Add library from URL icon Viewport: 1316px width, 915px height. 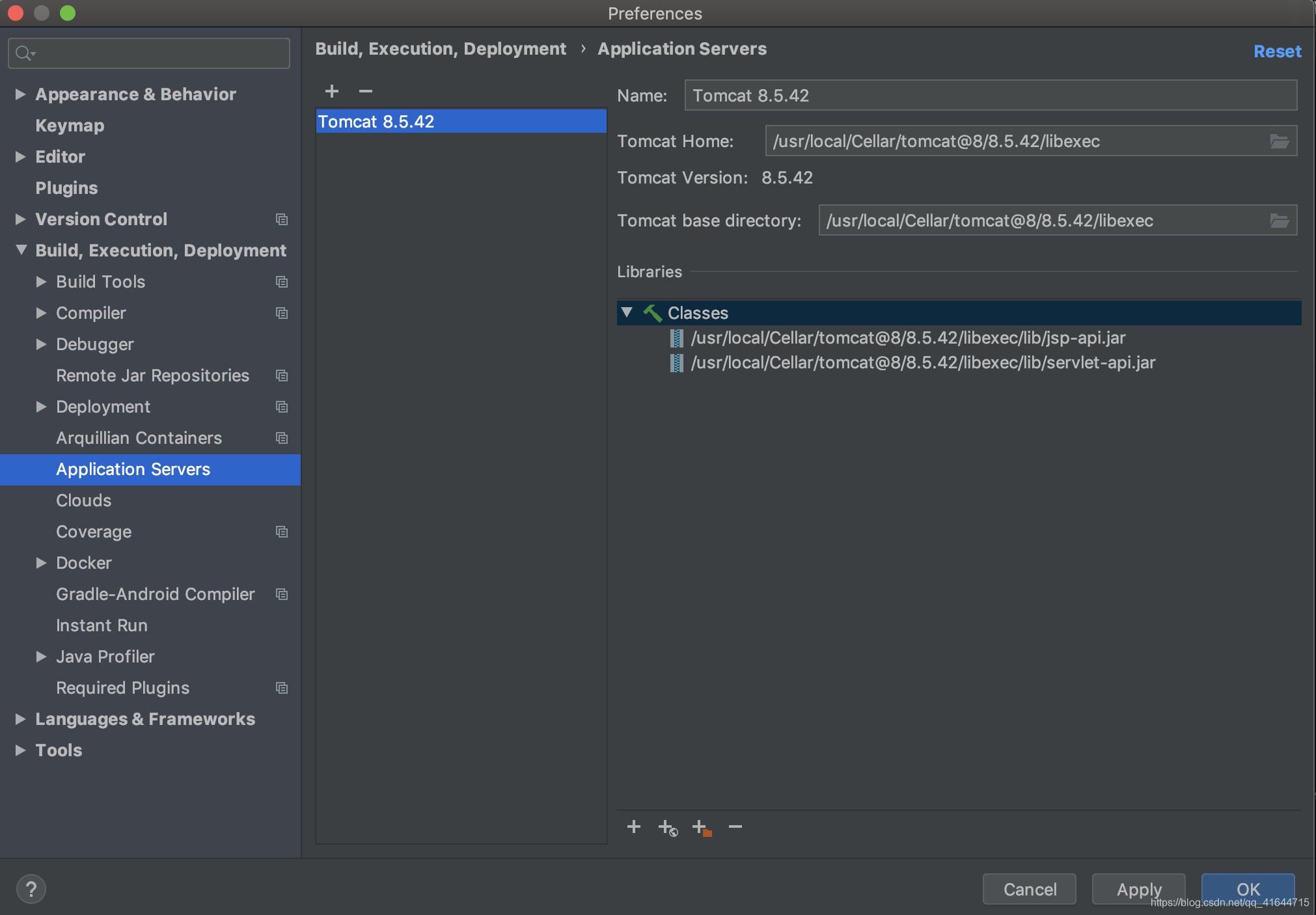pyautogui.click(x=668, y=828)
